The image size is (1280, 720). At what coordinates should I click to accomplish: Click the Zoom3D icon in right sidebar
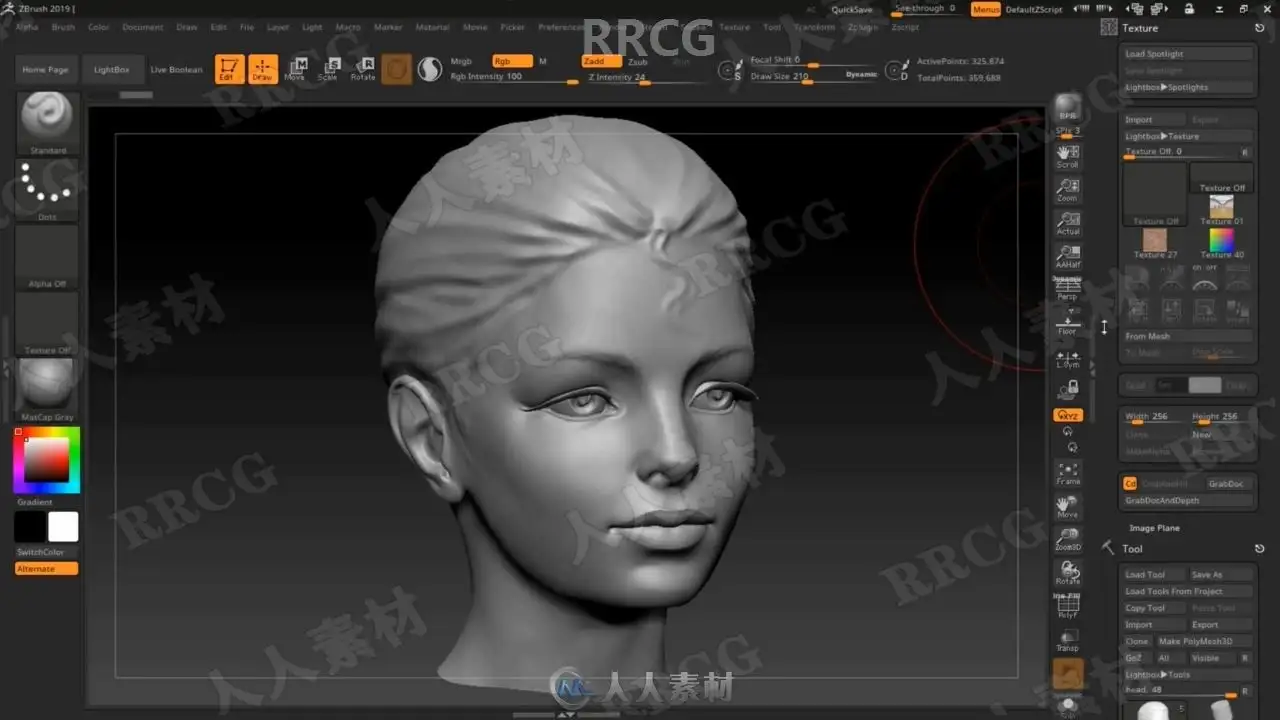tap(1067, 540)
